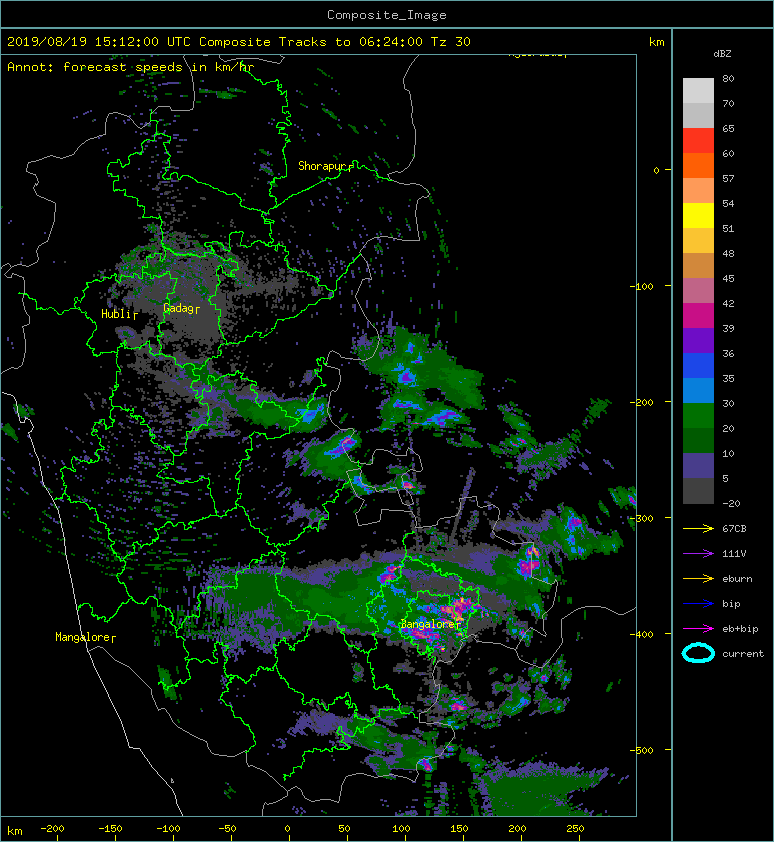
Task: Select the Gadag city label
Action: point(178,308)
